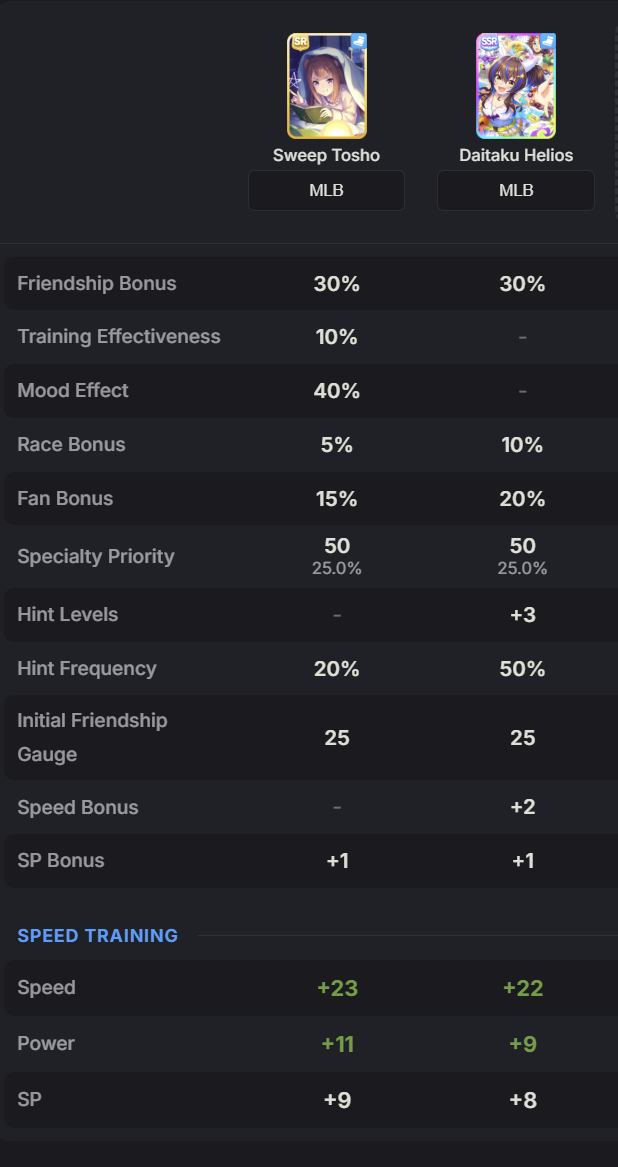Click the SSR rarity badge on Daitaku Helios
The image size is (618, 1167).
pyautogui.click(x=489, y=42)
